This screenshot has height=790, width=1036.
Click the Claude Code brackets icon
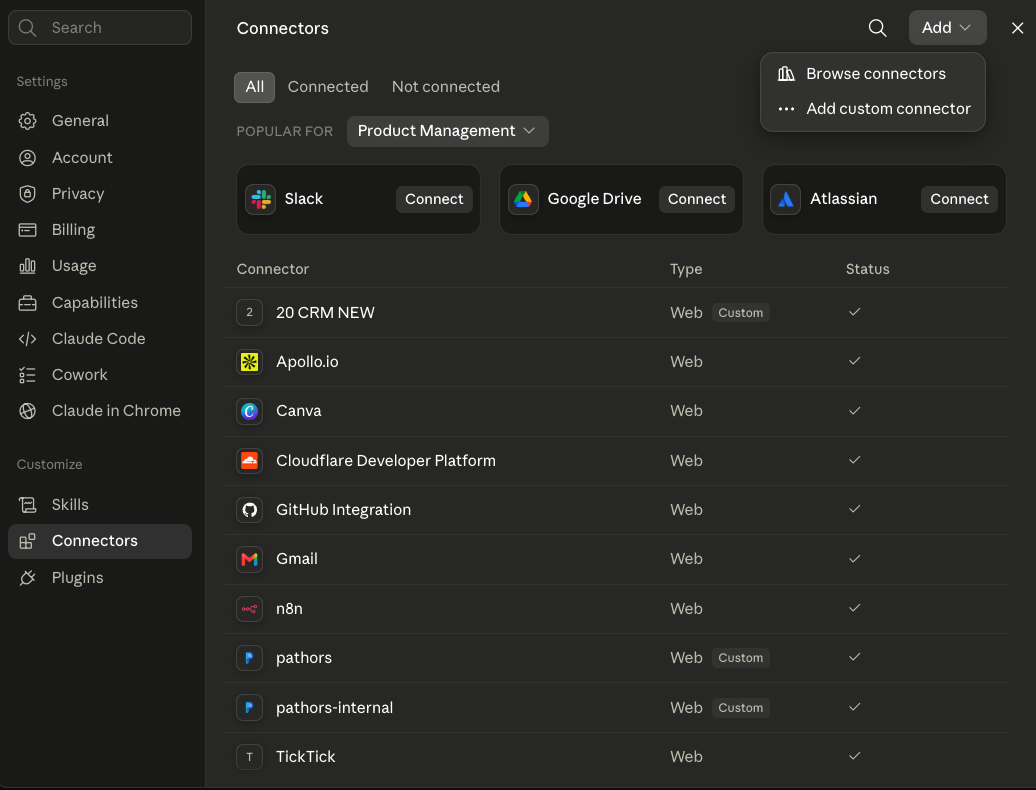pos(27,339)
